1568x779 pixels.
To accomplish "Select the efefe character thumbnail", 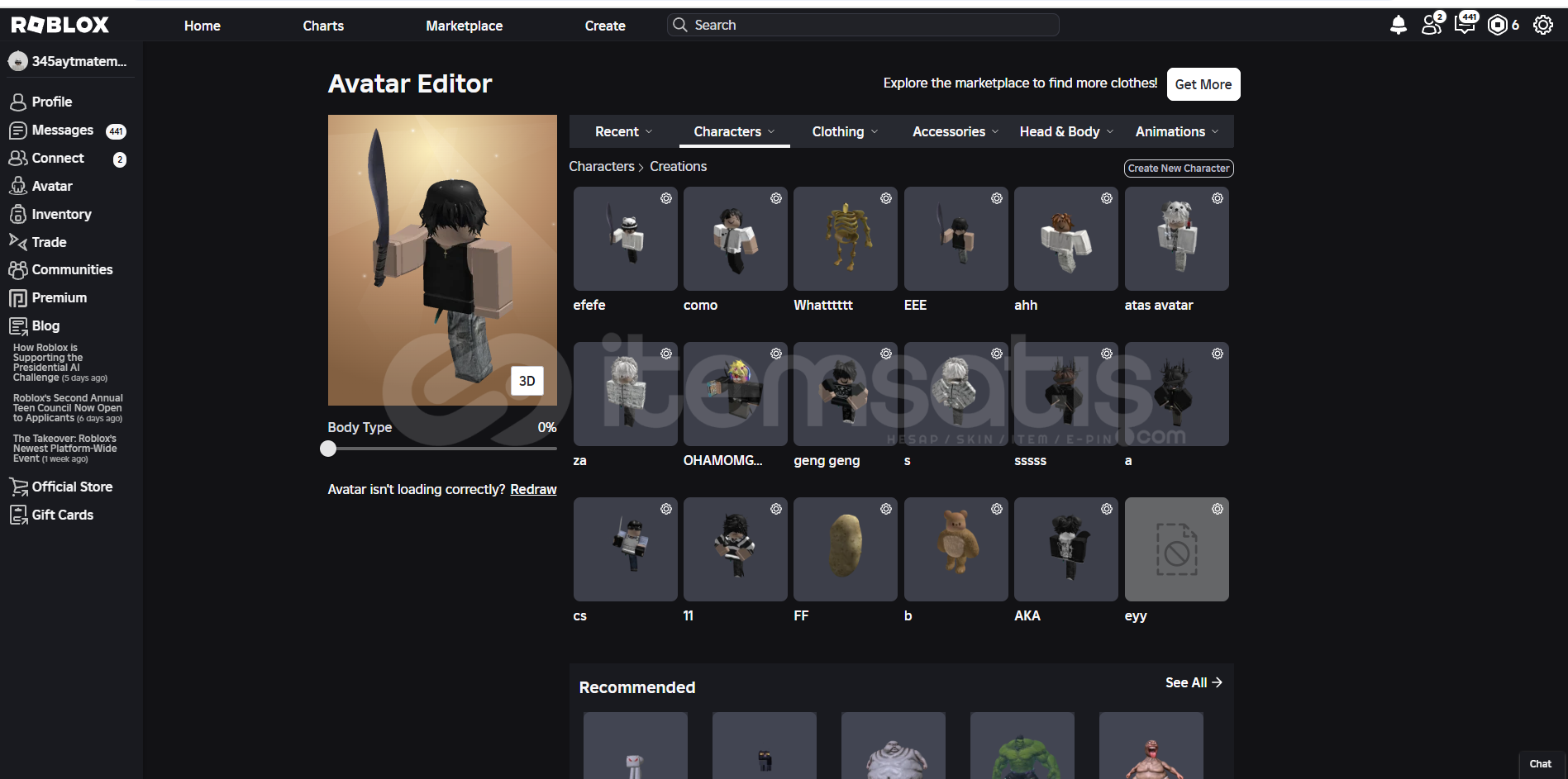I will (x=625, y=239).
